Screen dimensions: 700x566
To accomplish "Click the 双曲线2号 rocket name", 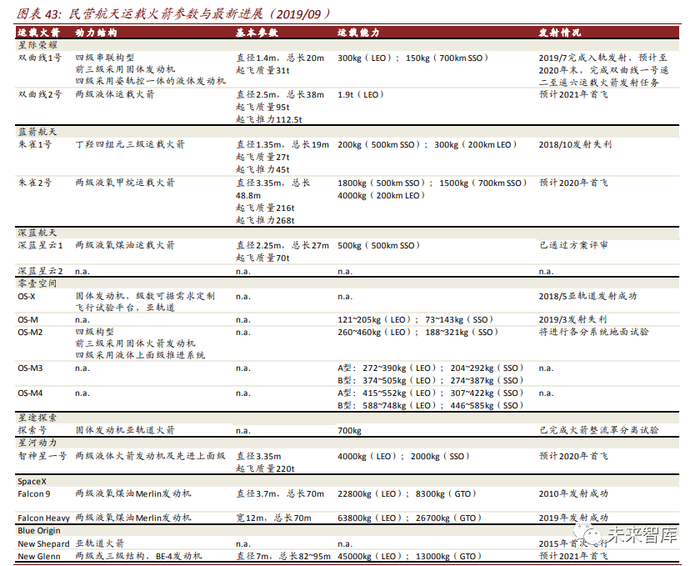I will 39,94.
